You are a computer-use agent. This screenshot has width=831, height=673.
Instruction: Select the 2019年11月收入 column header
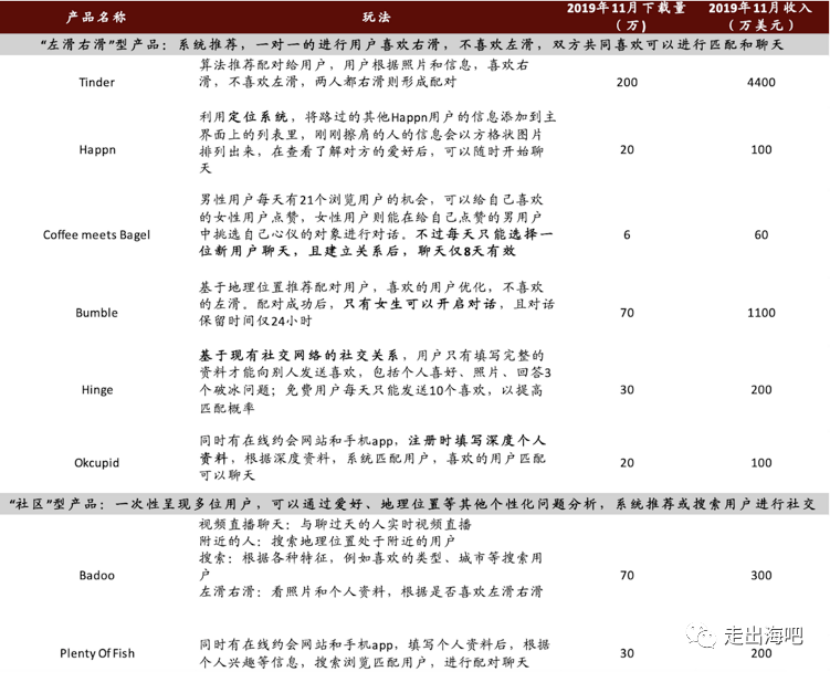[x=761, y=16]
